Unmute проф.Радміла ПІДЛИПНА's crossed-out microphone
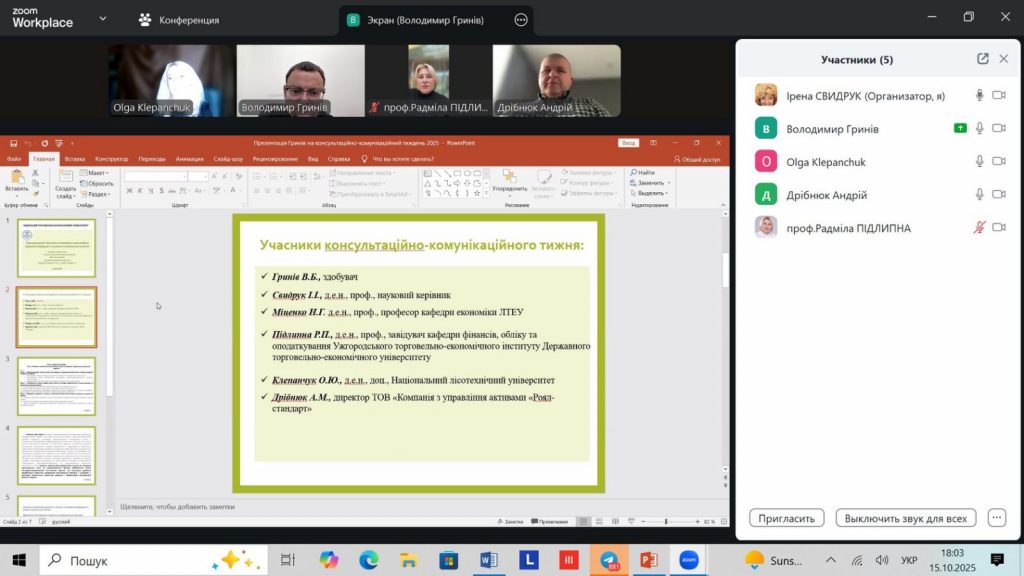 pos(980,227)
